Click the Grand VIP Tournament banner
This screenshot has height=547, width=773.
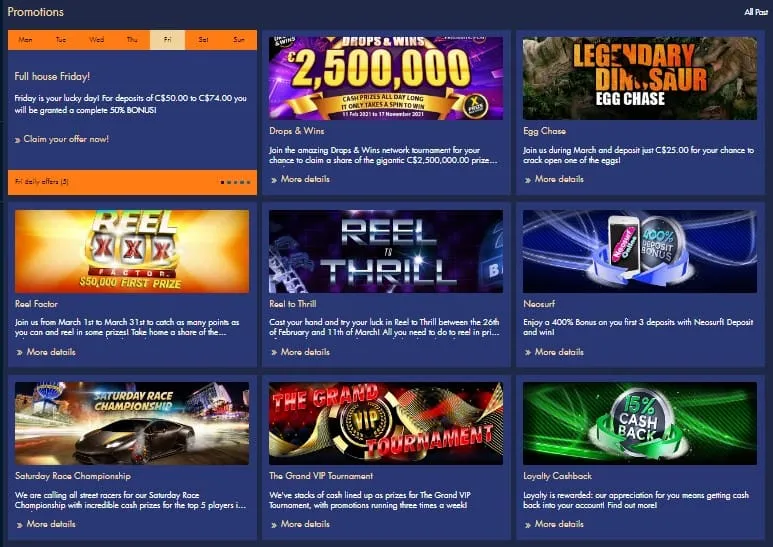pyautogui.click(x=386, y=423)
